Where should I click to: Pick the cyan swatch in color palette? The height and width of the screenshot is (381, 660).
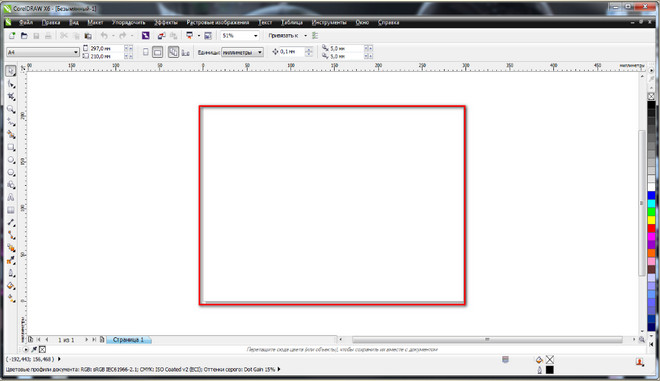click(651, 204)
